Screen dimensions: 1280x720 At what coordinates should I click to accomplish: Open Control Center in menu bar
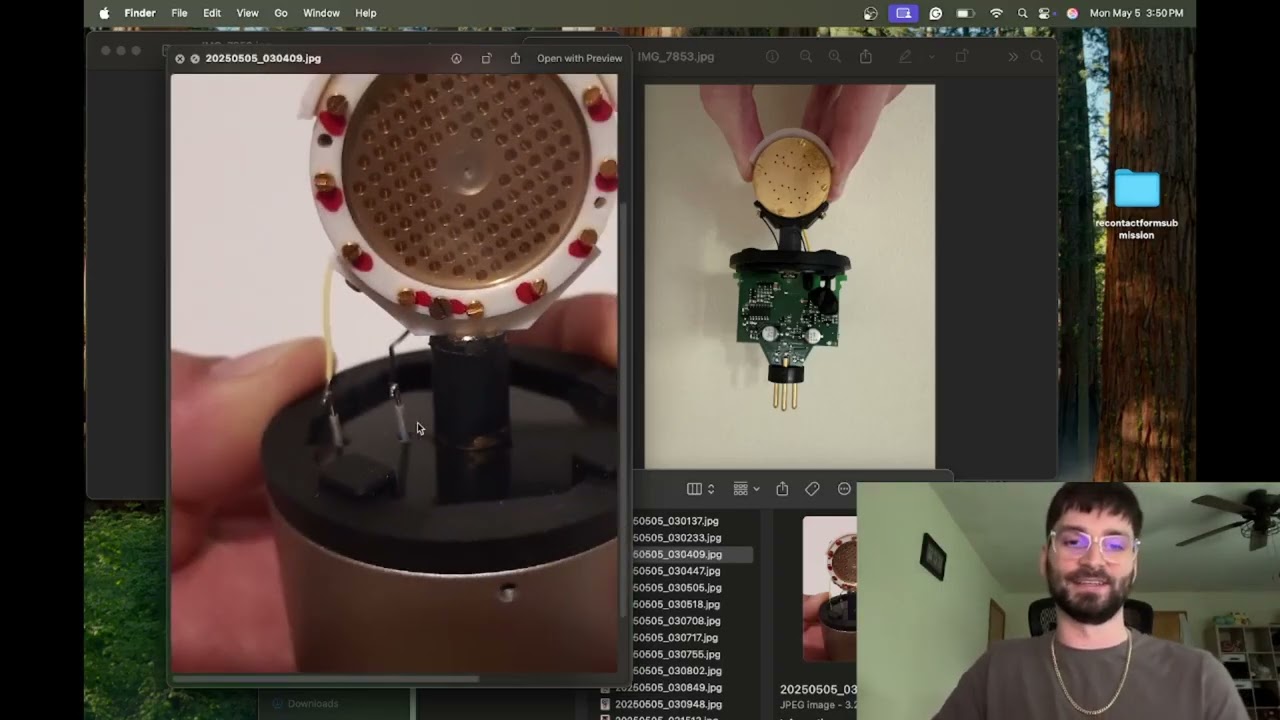coord(1045,13)
